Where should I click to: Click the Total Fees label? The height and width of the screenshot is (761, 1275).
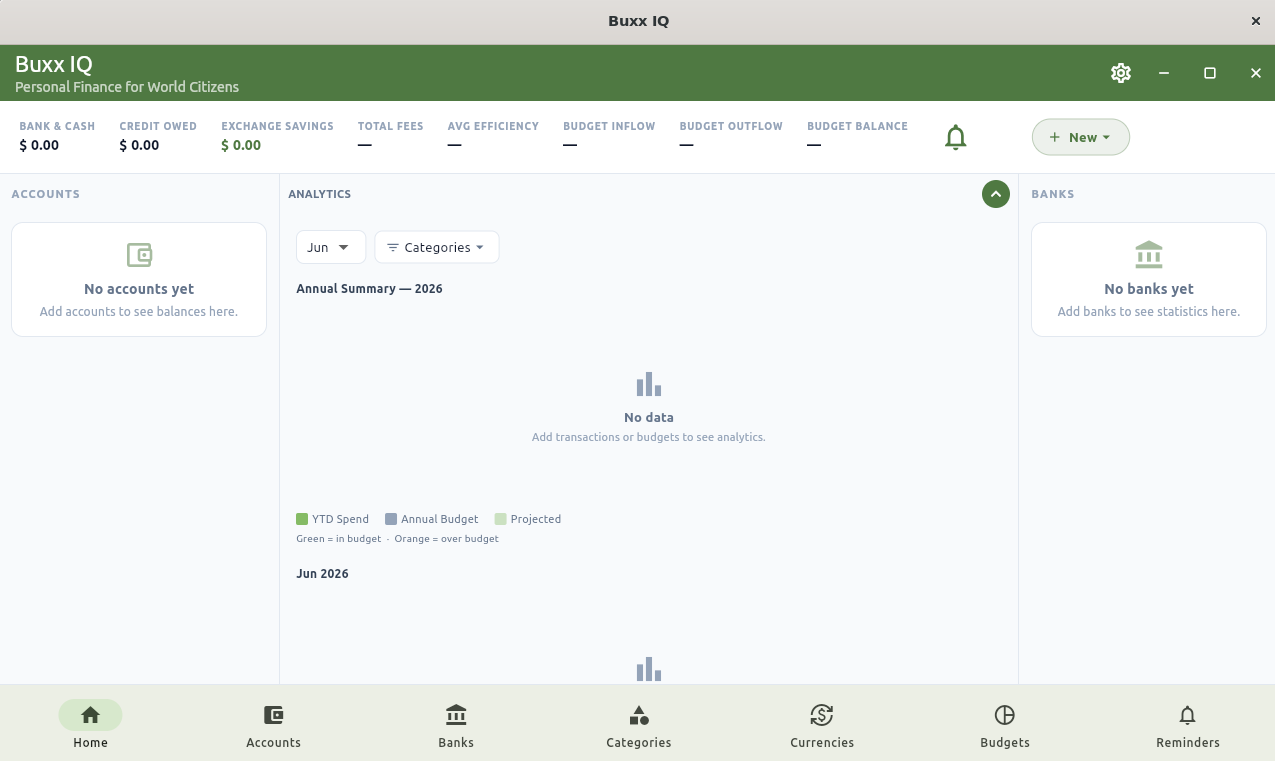click(x=390, y=126)
